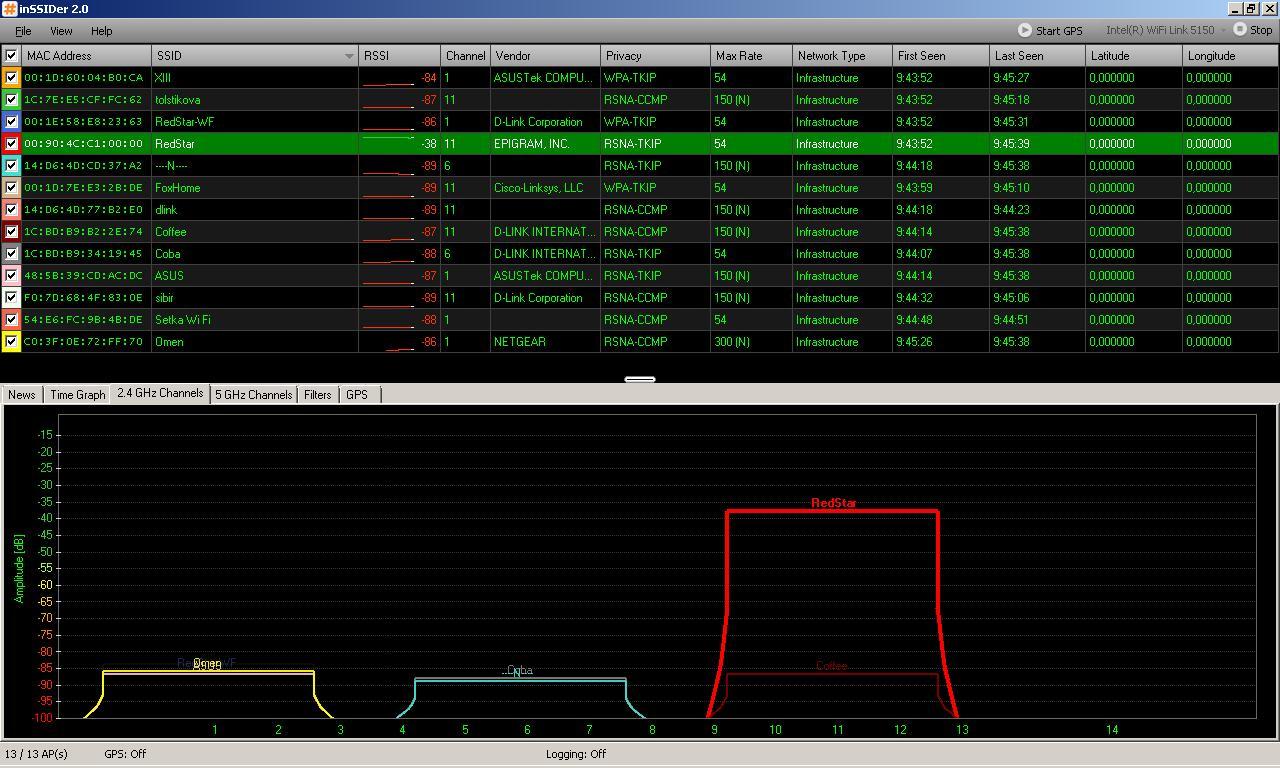The width and height of the screenshot is (1280, 768).
Task: Open the Filters tab
Action: (317, 395)
